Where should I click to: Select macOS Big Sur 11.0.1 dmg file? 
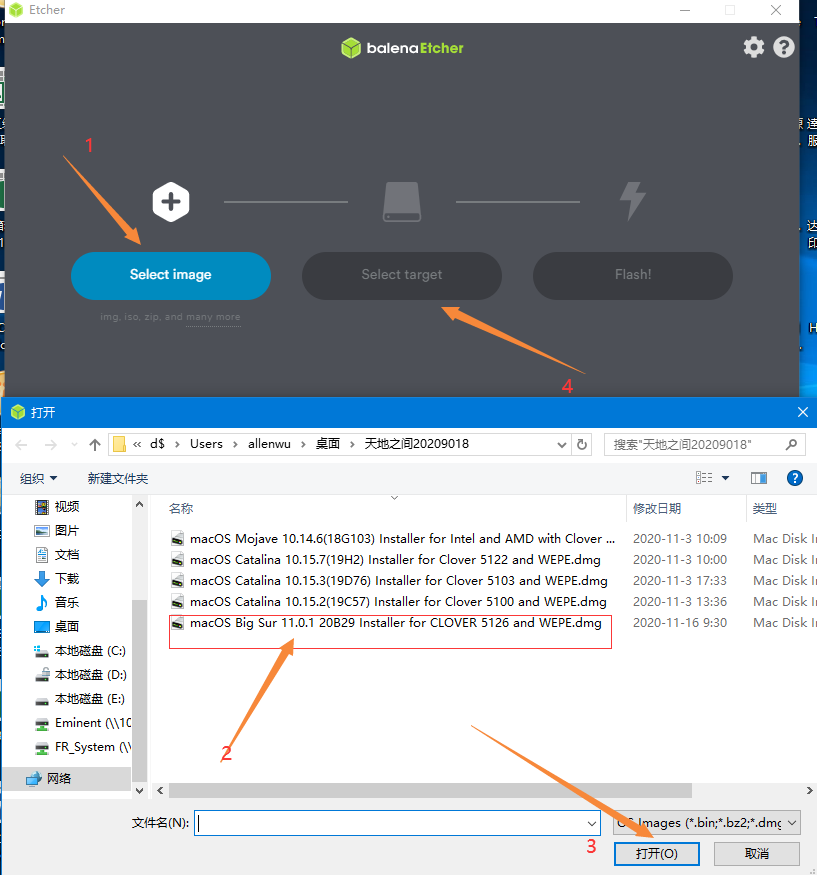click(x=395, y=623)
